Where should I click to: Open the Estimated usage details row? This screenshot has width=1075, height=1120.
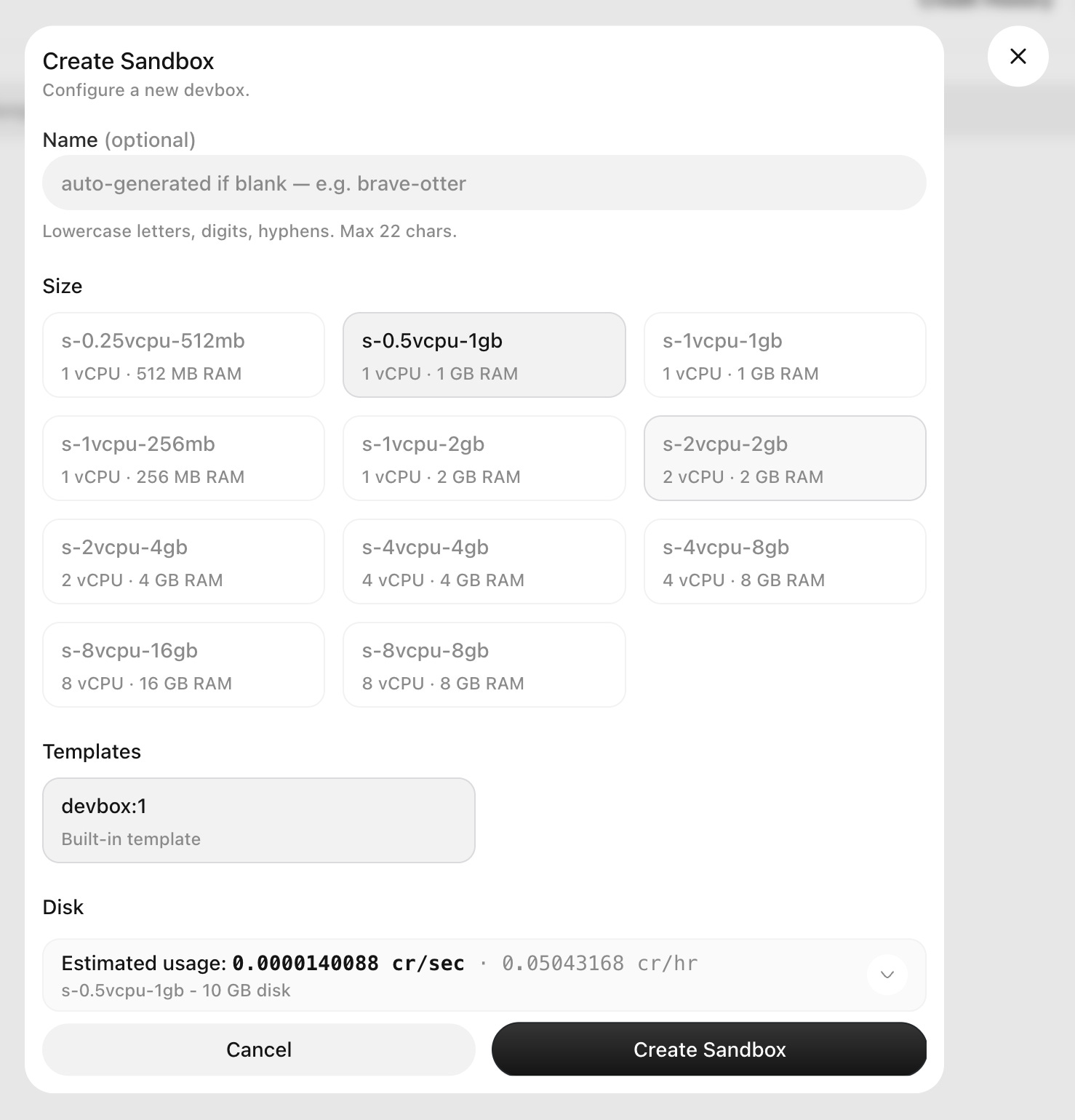[484, 975]
